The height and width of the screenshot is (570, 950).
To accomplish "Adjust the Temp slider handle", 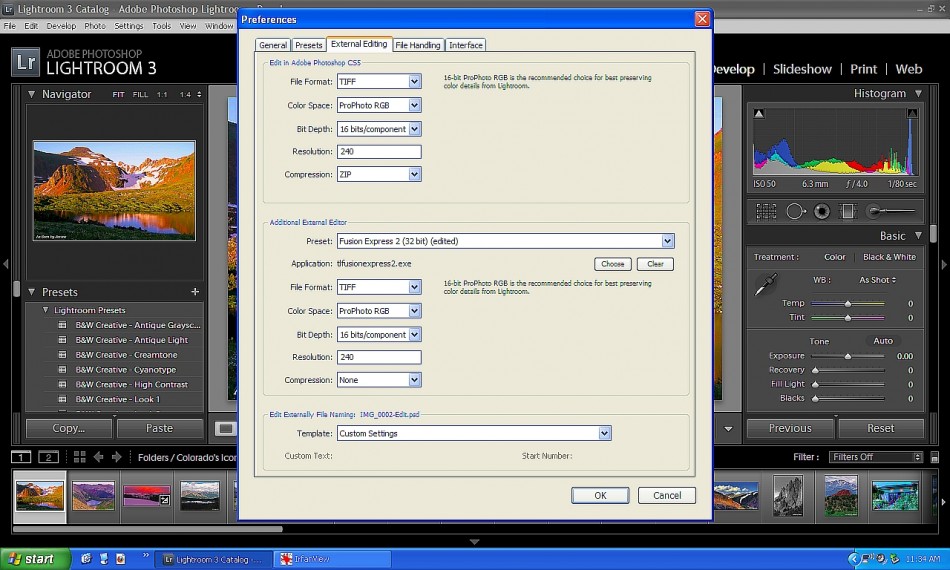I will [848, 303].
